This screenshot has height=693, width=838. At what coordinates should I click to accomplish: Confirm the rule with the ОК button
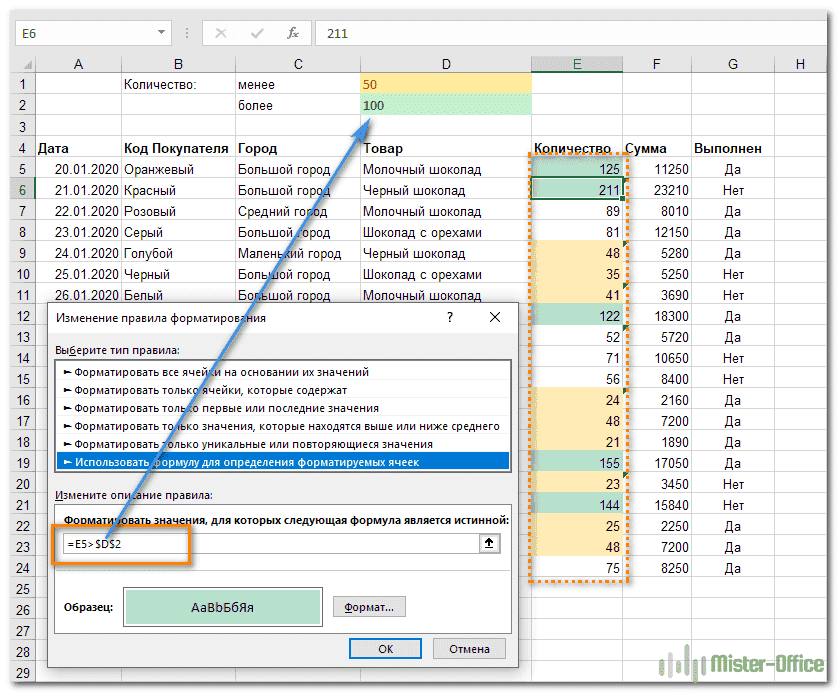(x=385, y=648)
